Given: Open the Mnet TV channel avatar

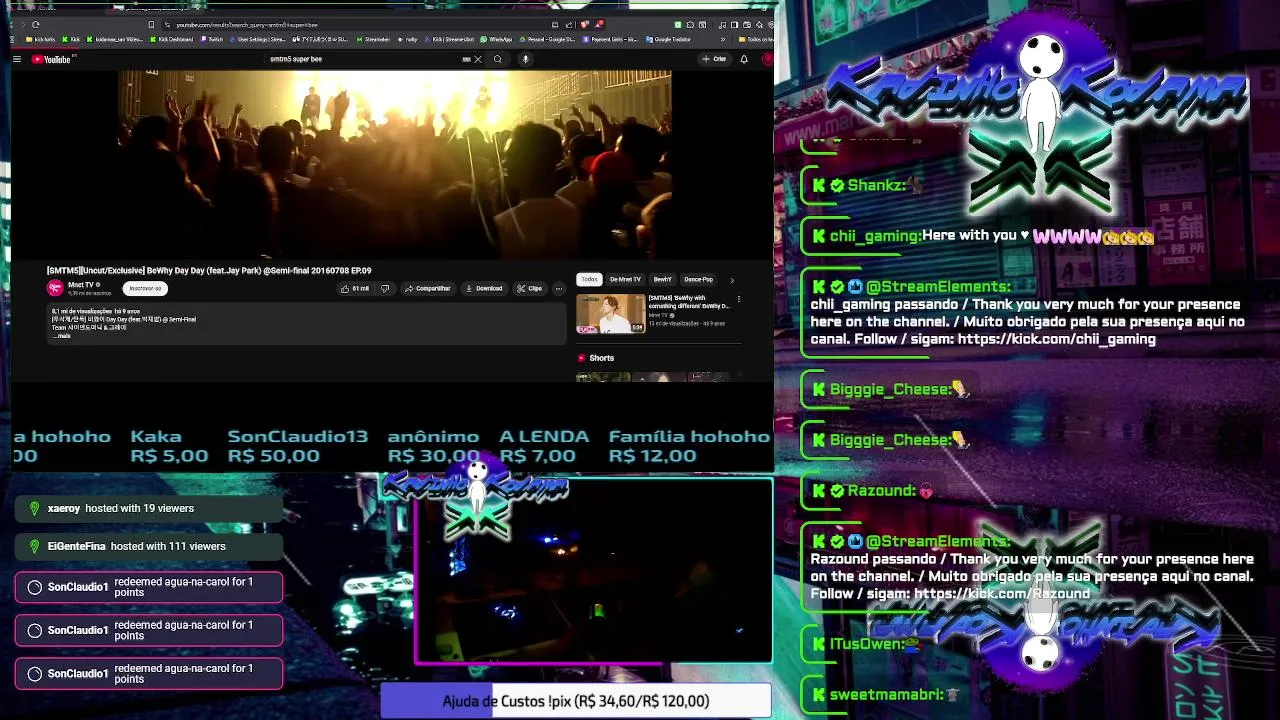Looking at the screenshot, I should tap(55, 288).
